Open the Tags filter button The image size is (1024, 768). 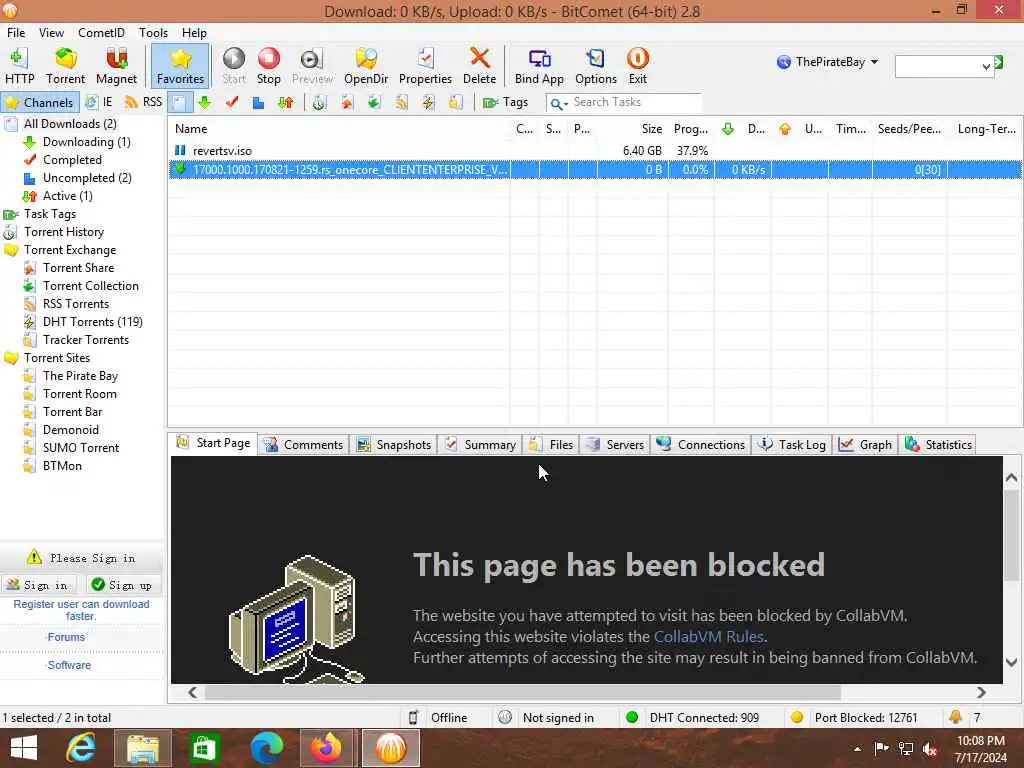point(505,103)
